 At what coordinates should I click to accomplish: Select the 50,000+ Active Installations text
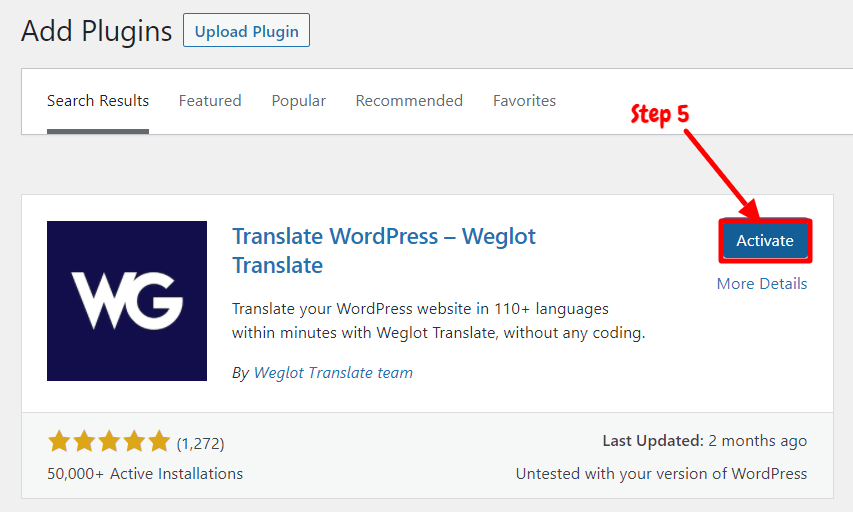pos(145,474)
